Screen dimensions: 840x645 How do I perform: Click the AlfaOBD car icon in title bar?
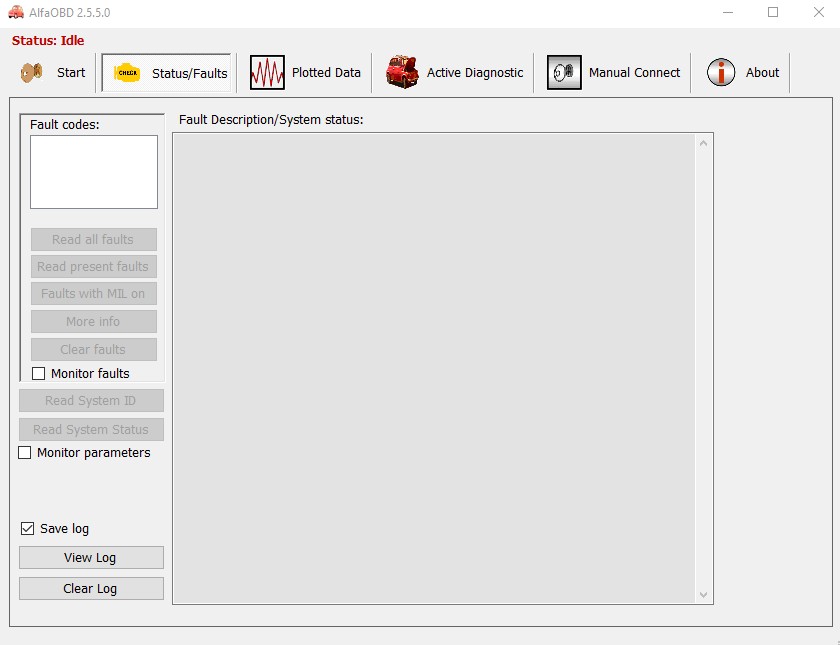pyautogui.click(x=15, y=12)
